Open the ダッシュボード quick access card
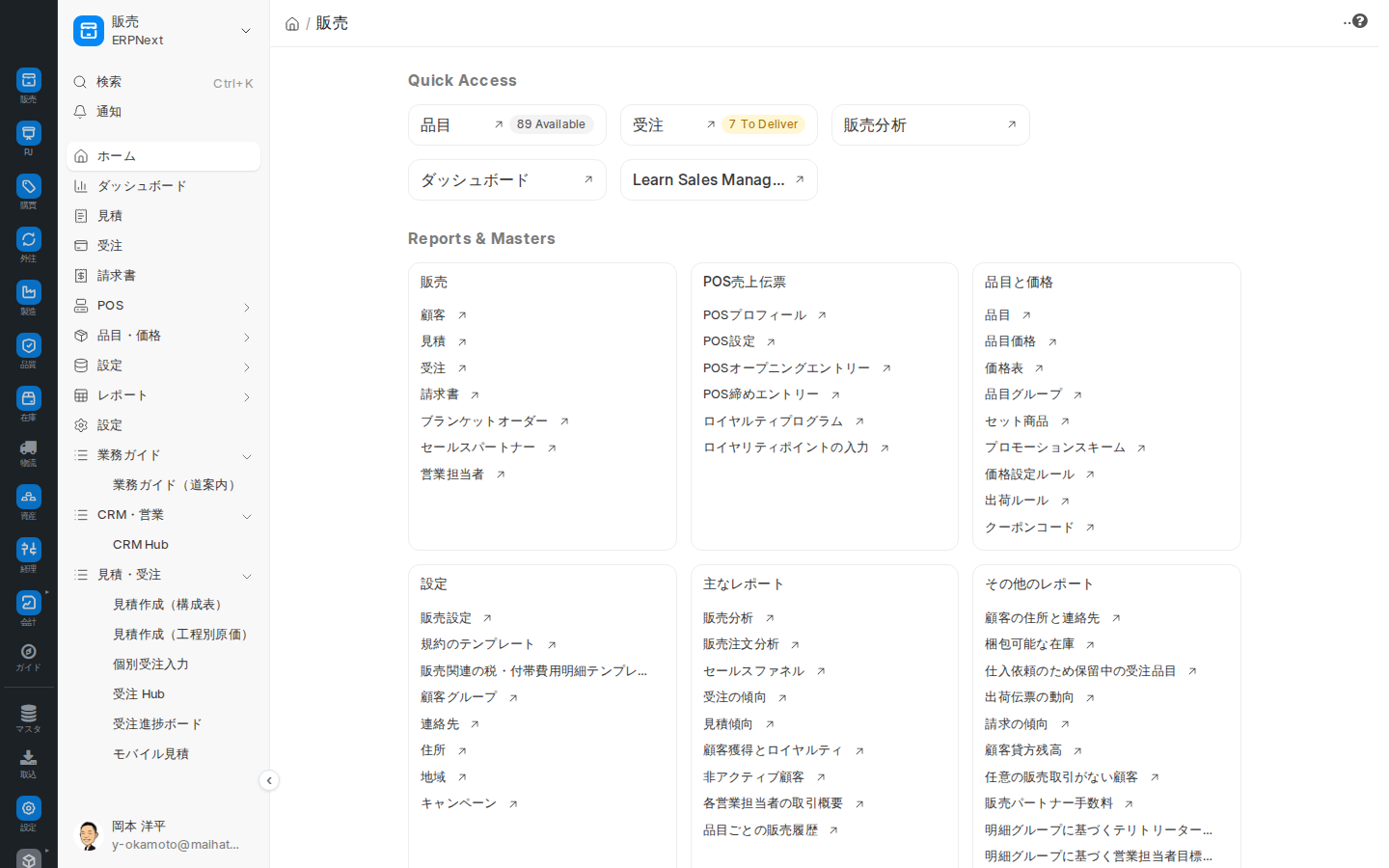Viewport: 1389px width, 868px height. coord(506,179)
